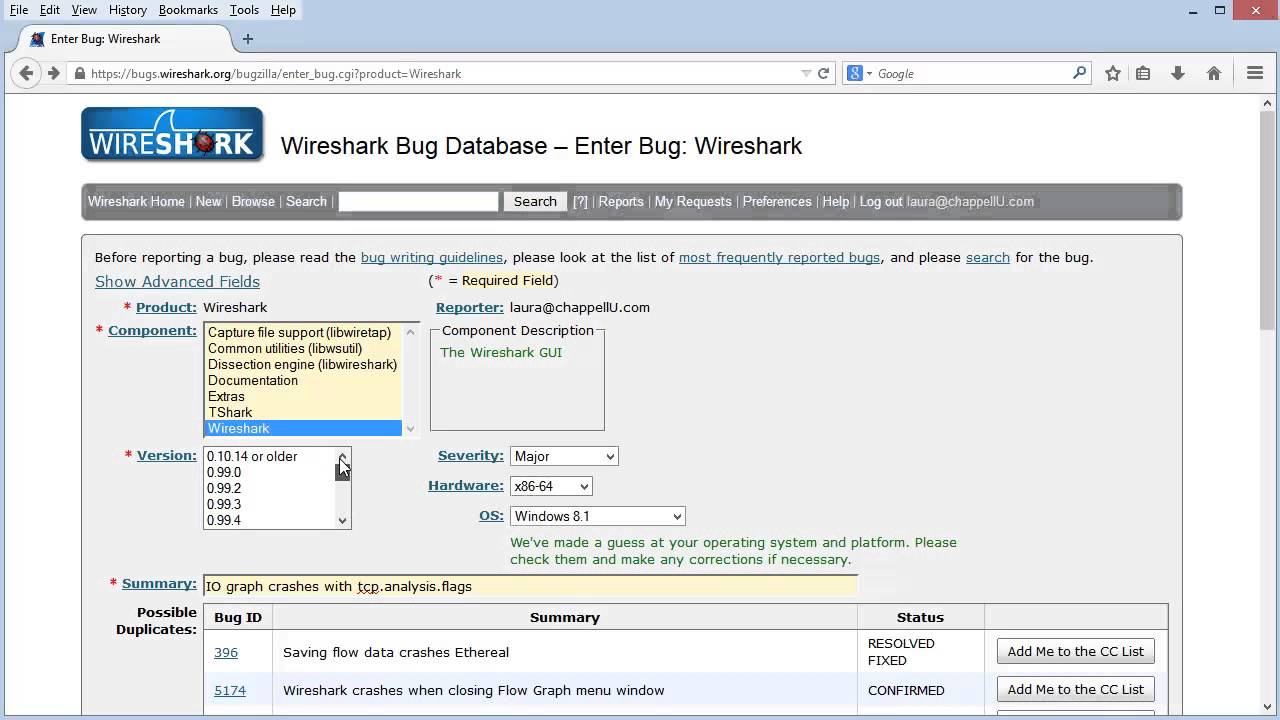Click the Search button in Bugzilla header

coord(535,201)
